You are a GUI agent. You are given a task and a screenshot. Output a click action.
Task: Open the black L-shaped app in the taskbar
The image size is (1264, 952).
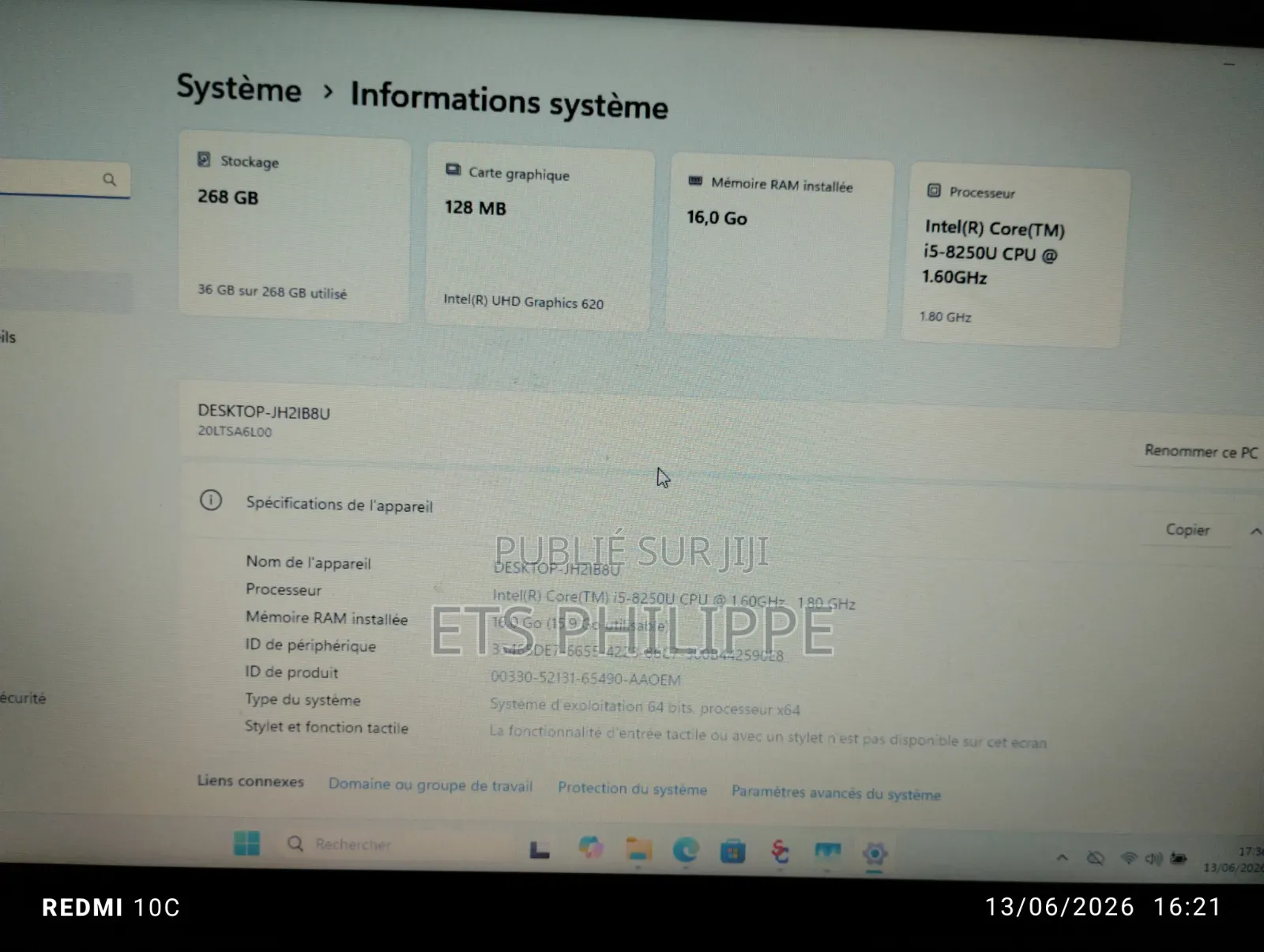pyautogui.click(x=540, y=849)
